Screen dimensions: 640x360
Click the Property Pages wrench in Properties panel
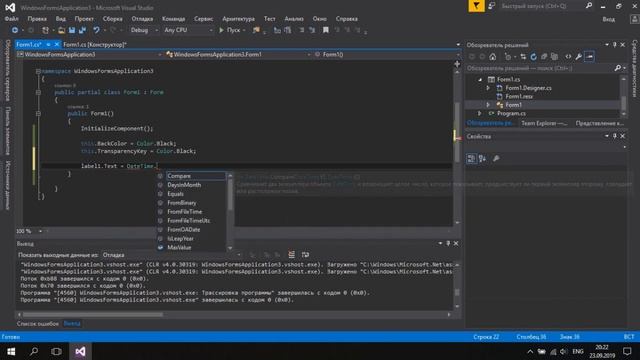tap(496, 158)
